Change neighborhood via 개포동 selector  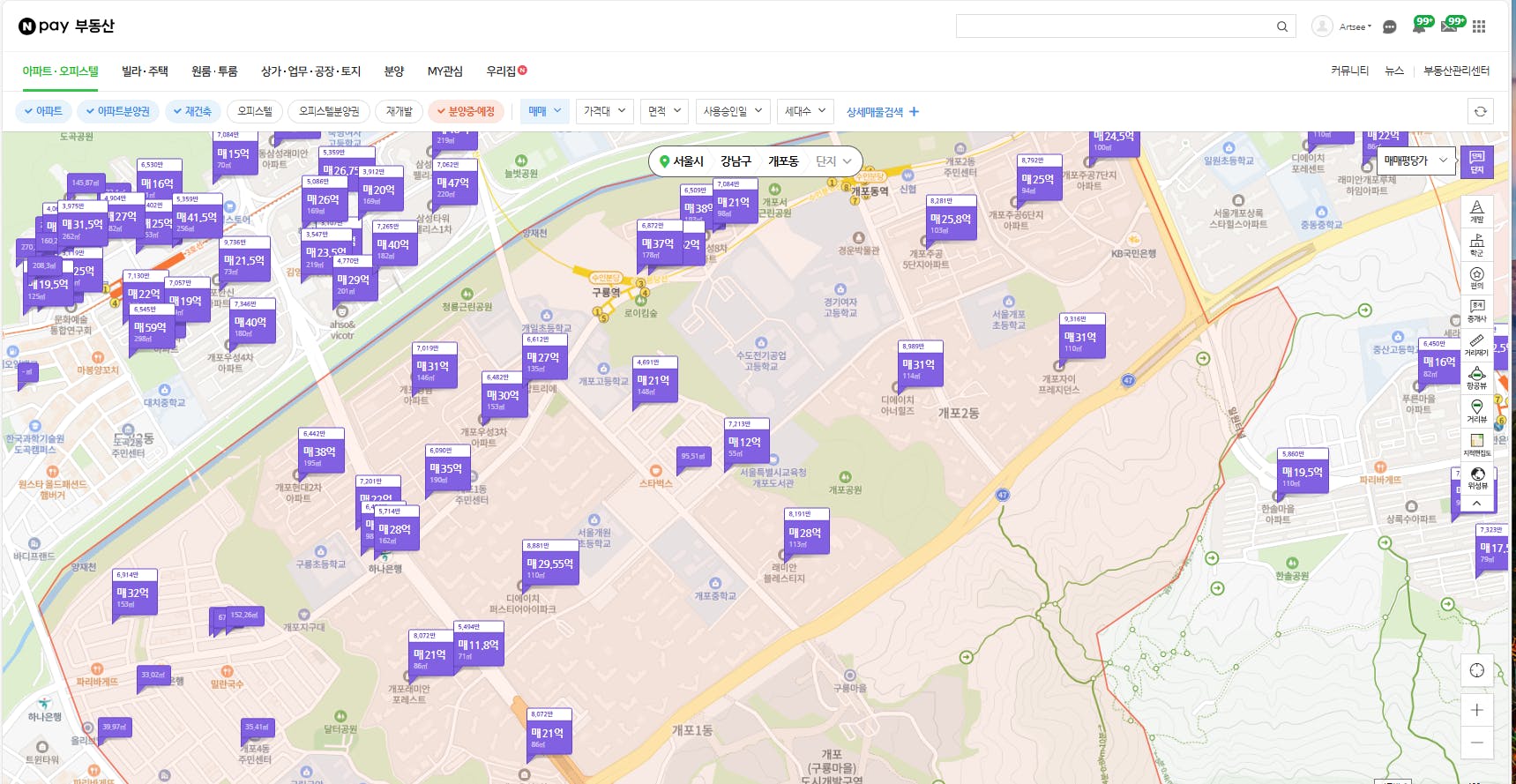[783, 161]
